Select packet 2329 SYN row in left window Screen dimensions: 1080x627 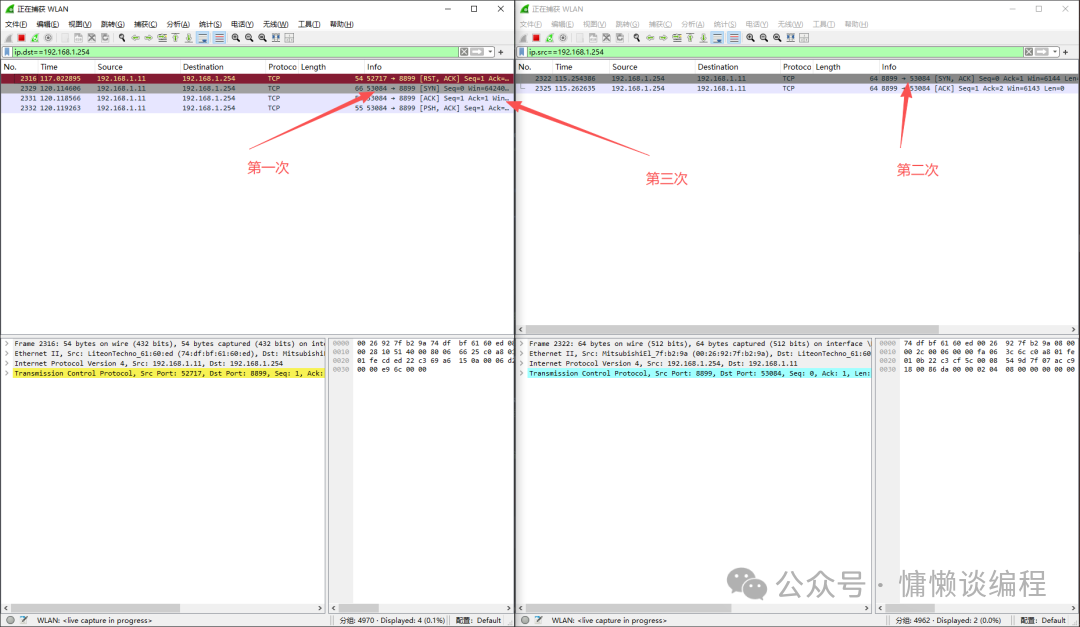click(257, 88)
